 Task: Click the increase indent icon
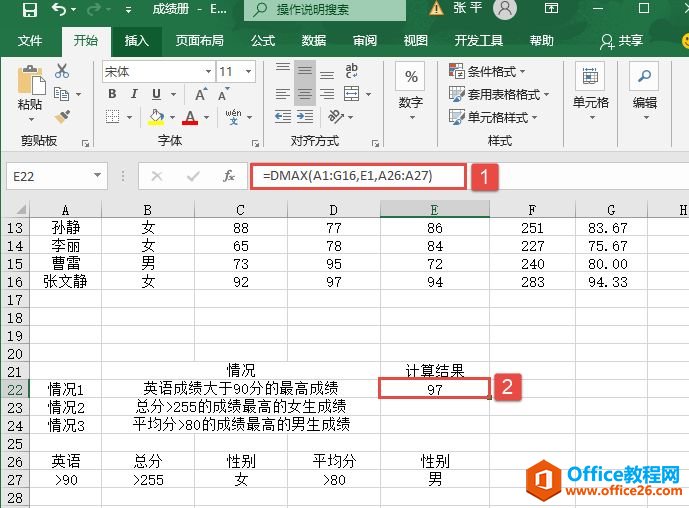pyautogui.click(x=305, y=117)
